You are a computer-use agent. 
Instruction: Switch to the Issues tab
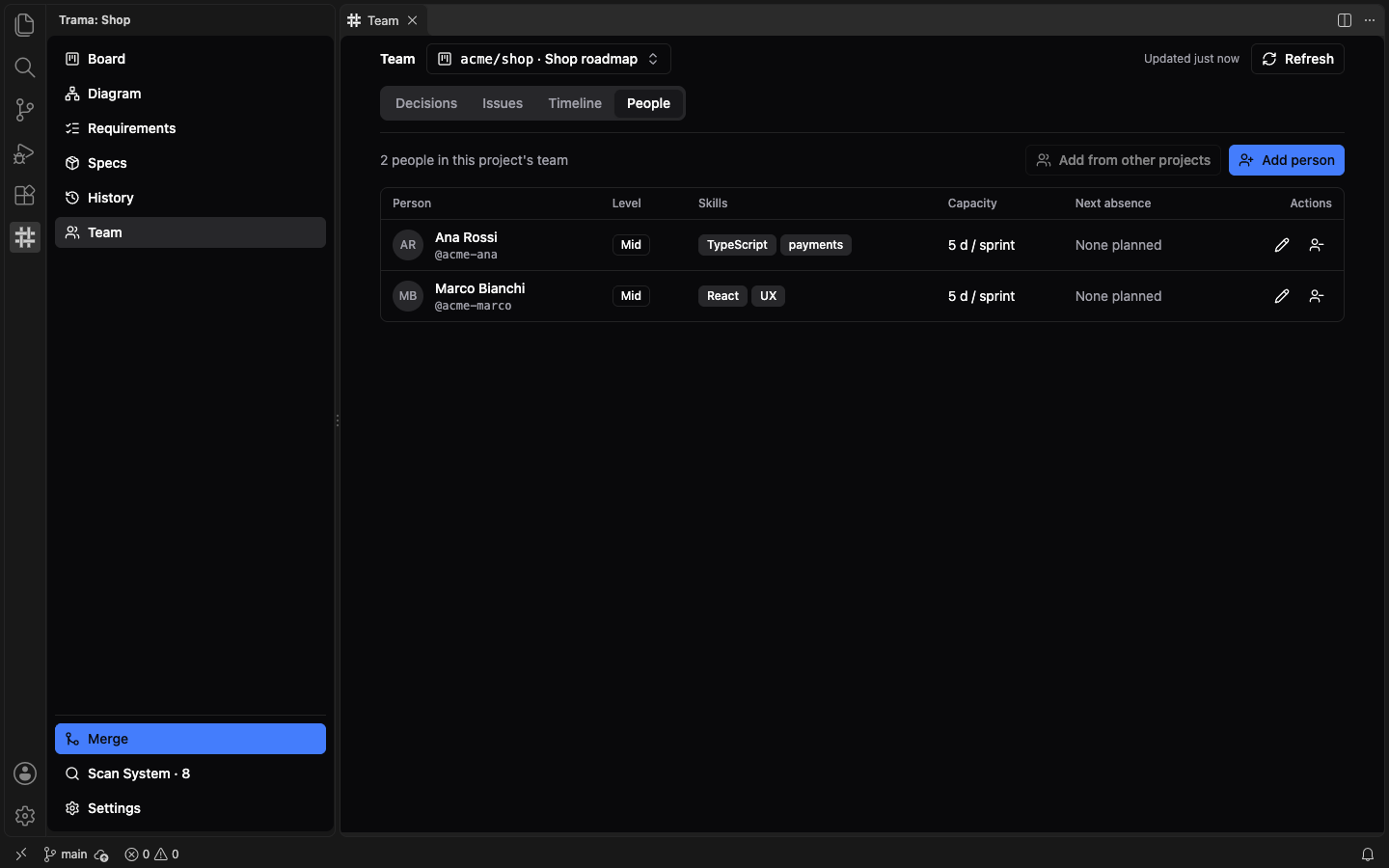503,103
